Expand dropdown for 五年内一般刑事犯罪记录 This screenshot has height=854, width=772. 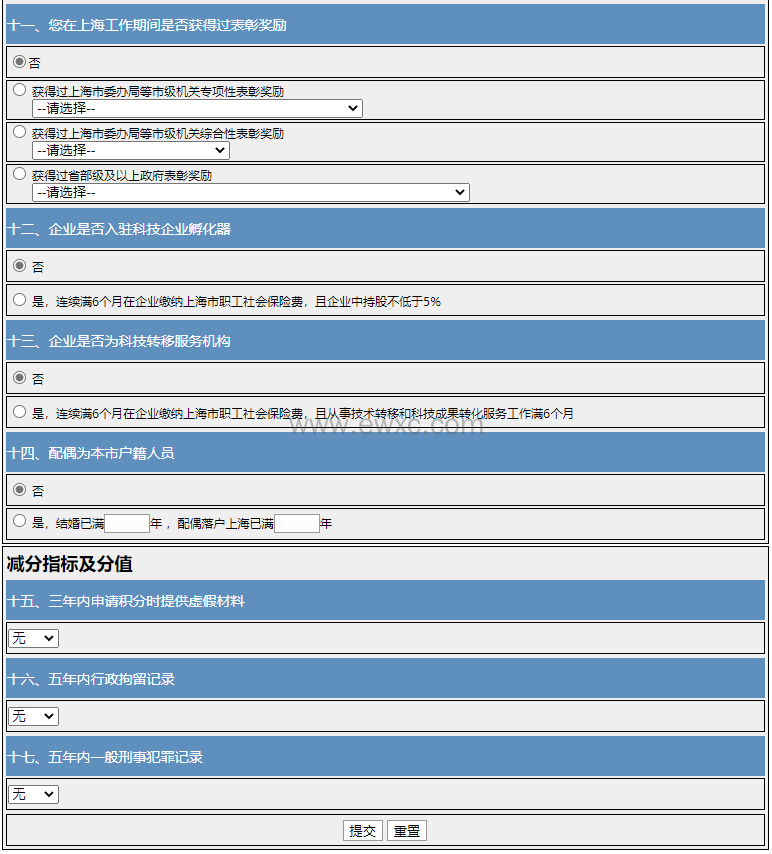pyautogui.click(x=33, y=794)
